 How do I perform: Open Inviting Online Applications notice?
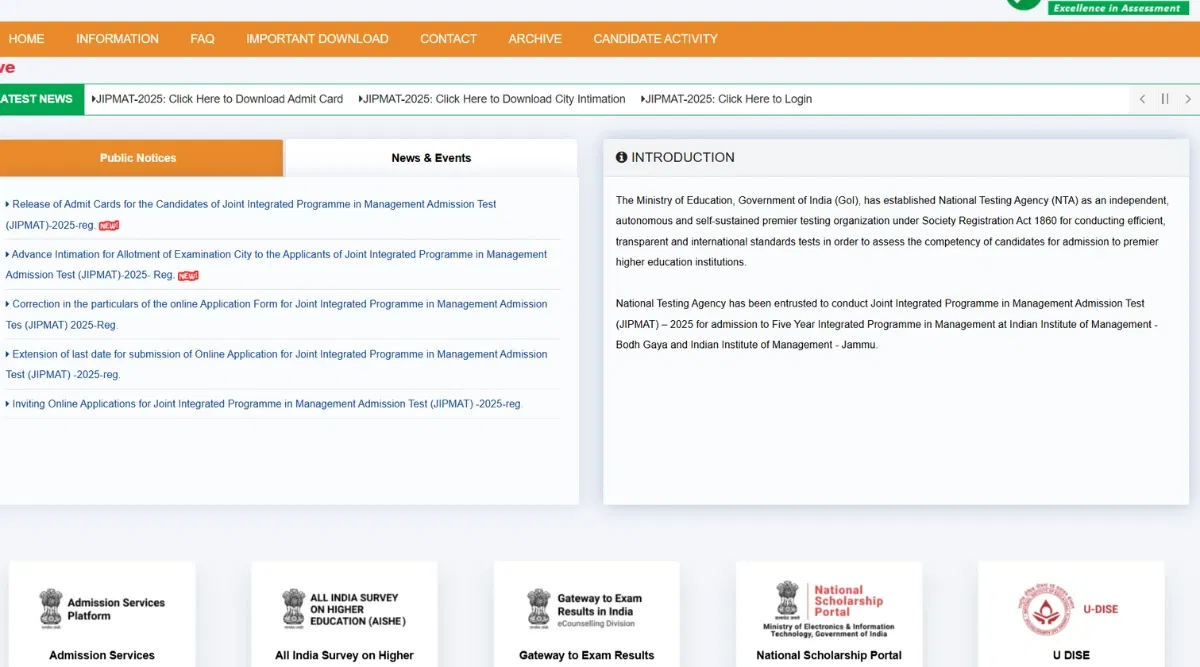click(267, 404)
